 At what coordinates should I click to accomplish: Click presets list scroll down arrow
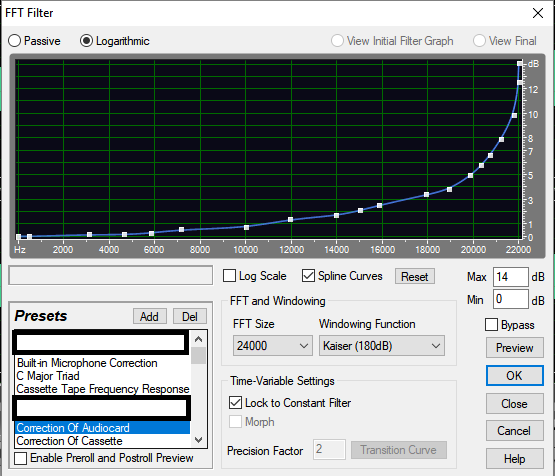(x=199, y=440)
